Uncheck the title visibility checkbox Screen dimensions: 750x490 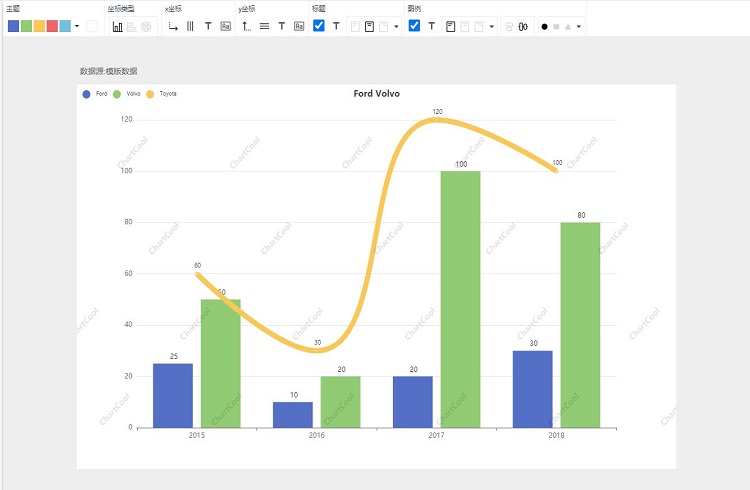[319, 26]
